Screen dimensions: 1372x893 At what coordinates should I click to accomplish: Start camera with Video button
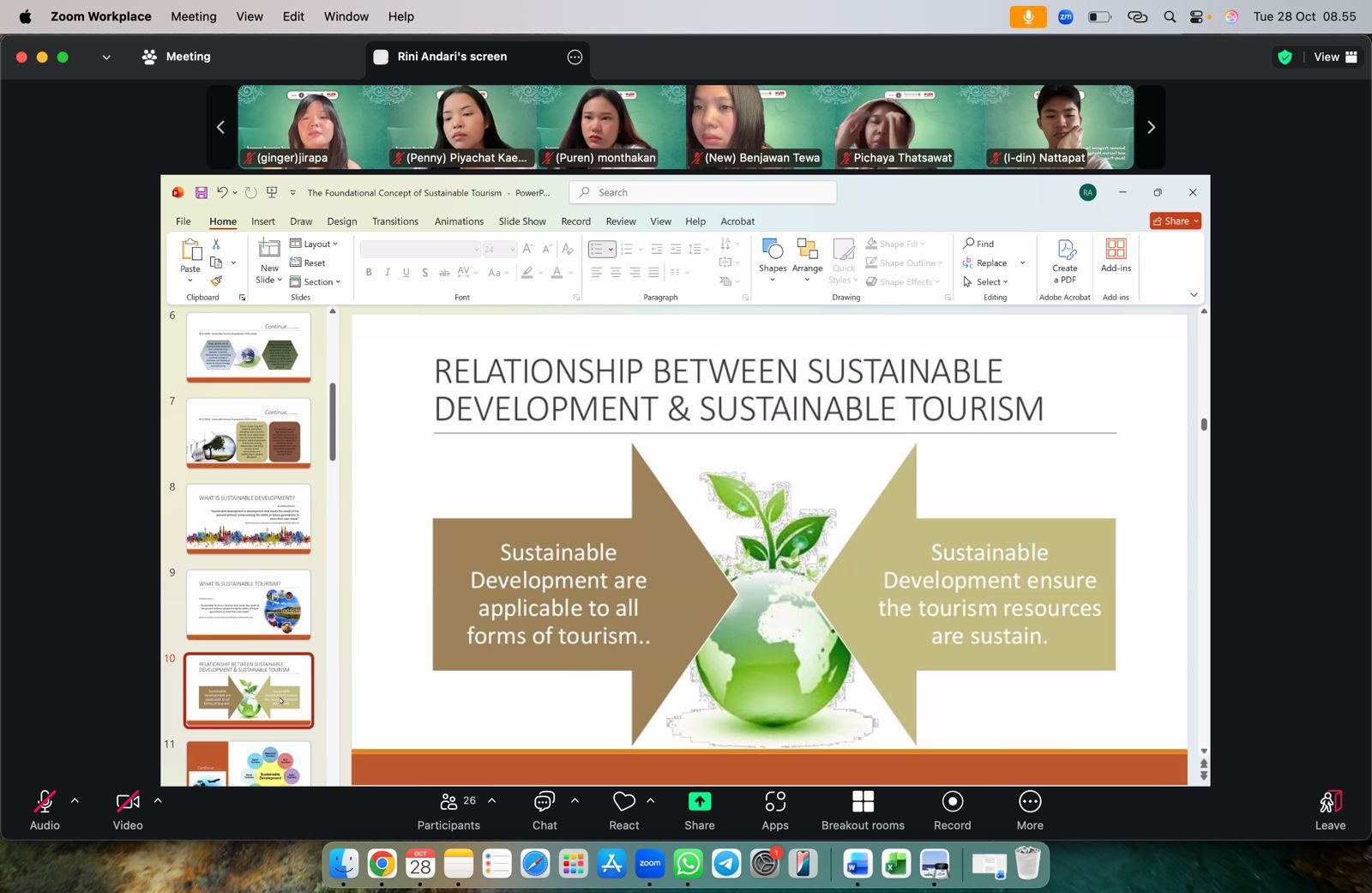click(x=128, y=811)
